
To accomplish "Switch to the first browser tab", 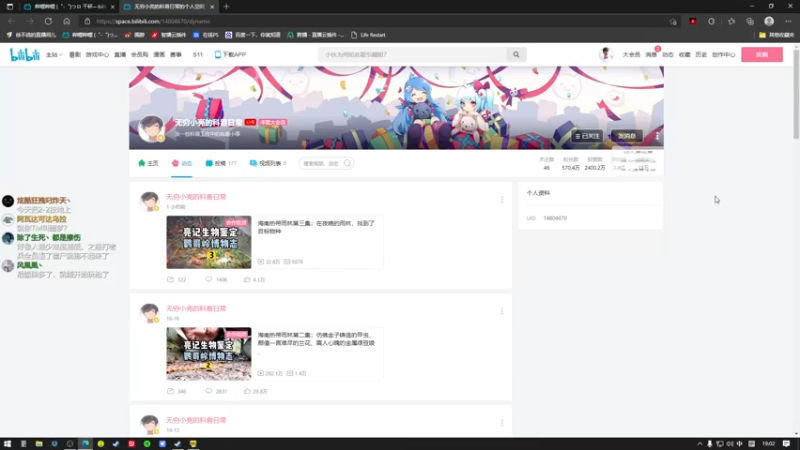I will [x=69, y=7].
